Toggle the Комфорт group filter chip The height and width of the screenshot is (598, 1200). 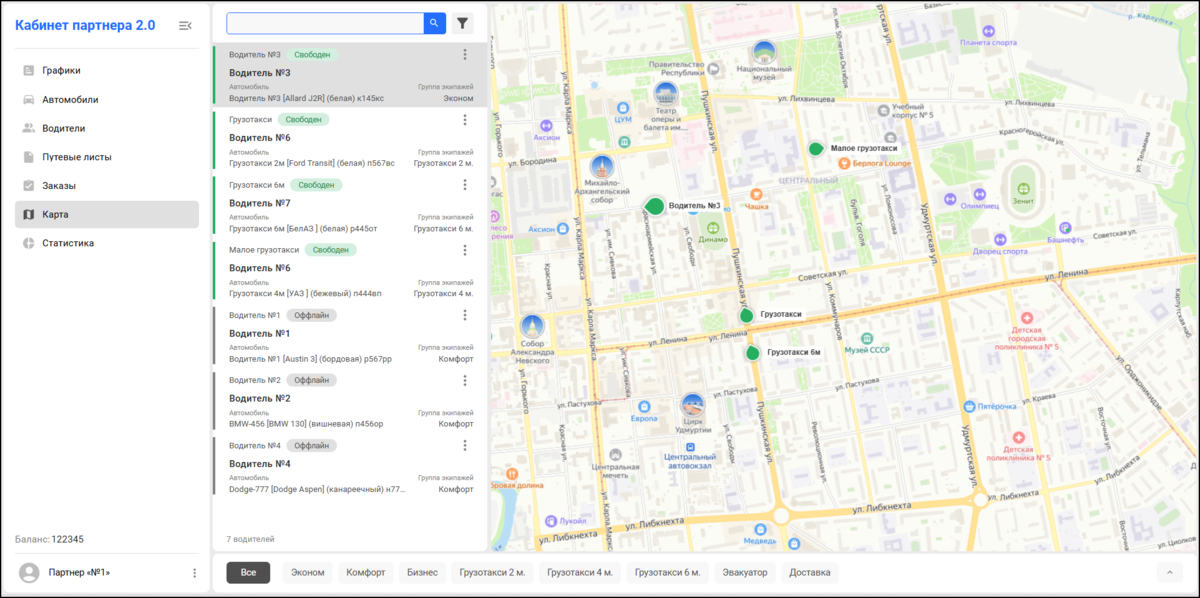(366, 573)
